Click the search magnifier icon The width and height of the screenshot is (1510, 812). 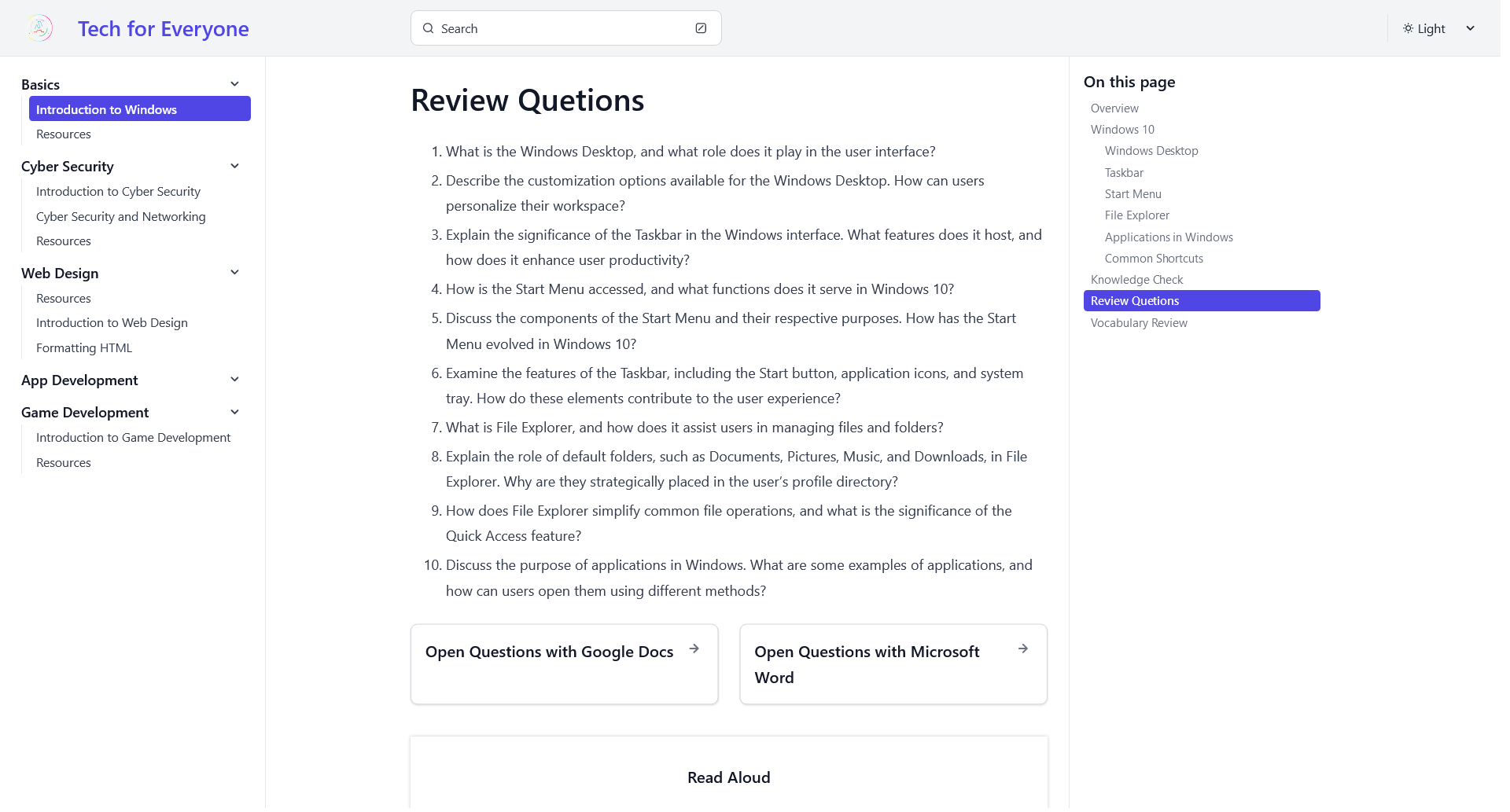click(429, 28)
